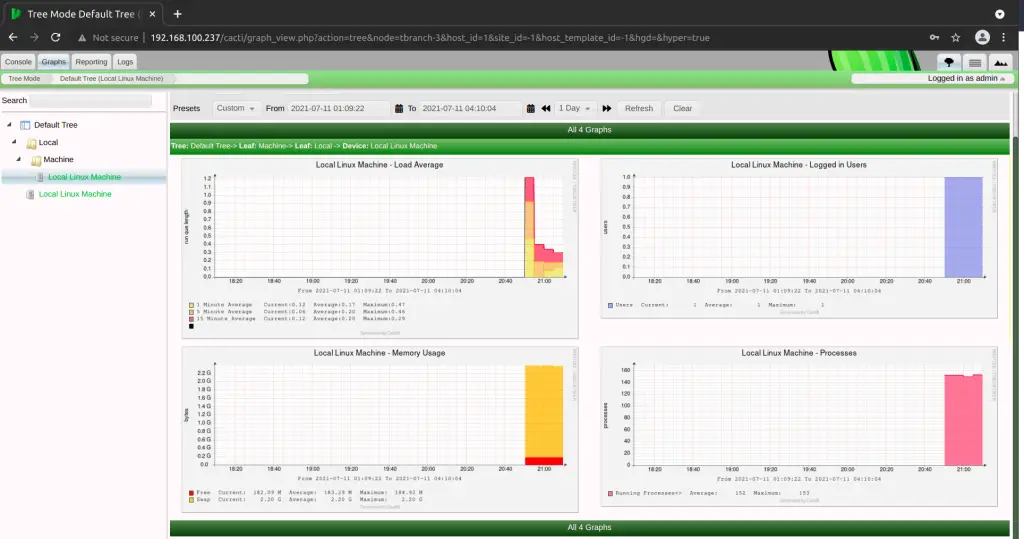Switch to Preview Mode mountain icon

click(1000, 62)
